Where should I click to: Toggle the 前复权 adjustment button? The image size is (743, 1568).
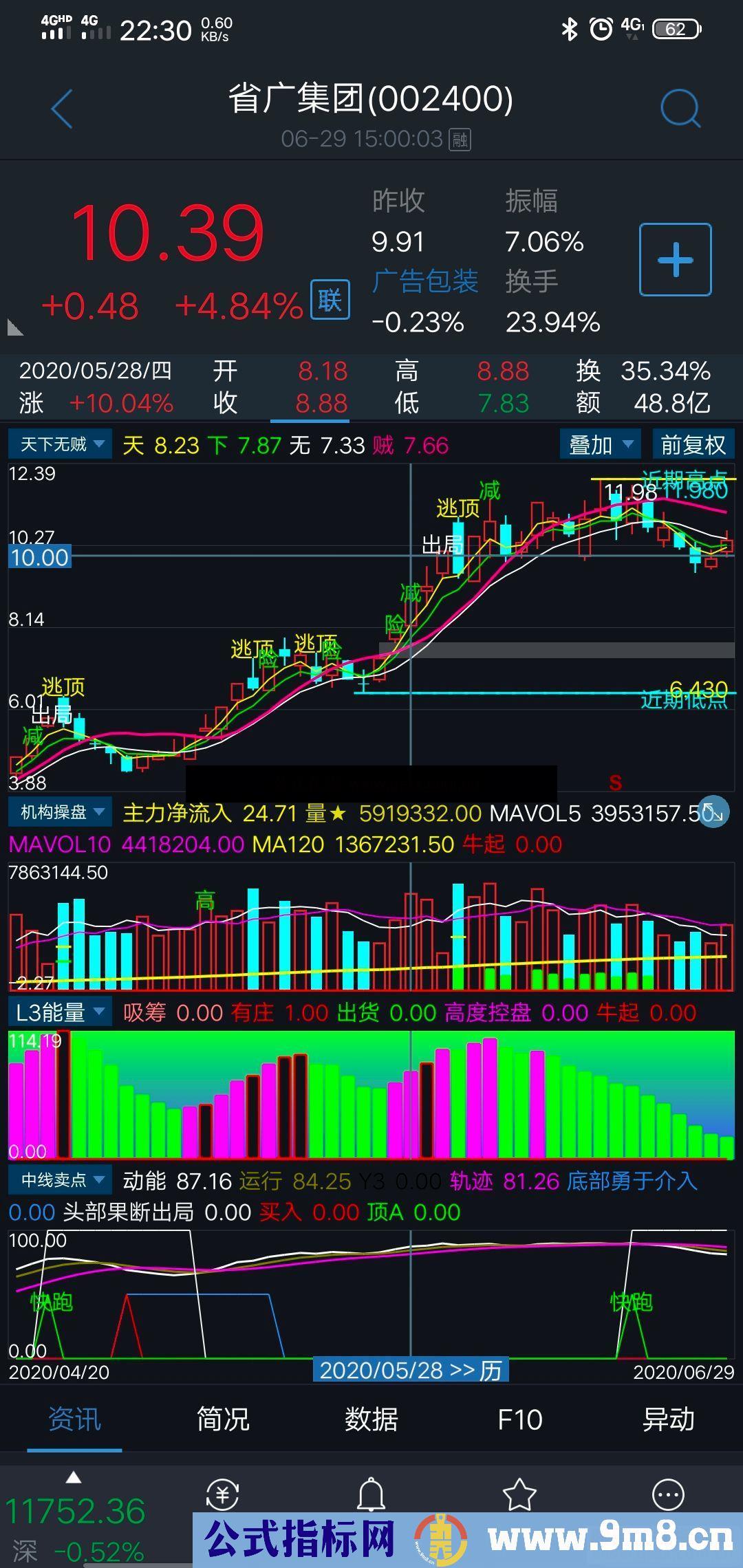(x=693, y=444)
